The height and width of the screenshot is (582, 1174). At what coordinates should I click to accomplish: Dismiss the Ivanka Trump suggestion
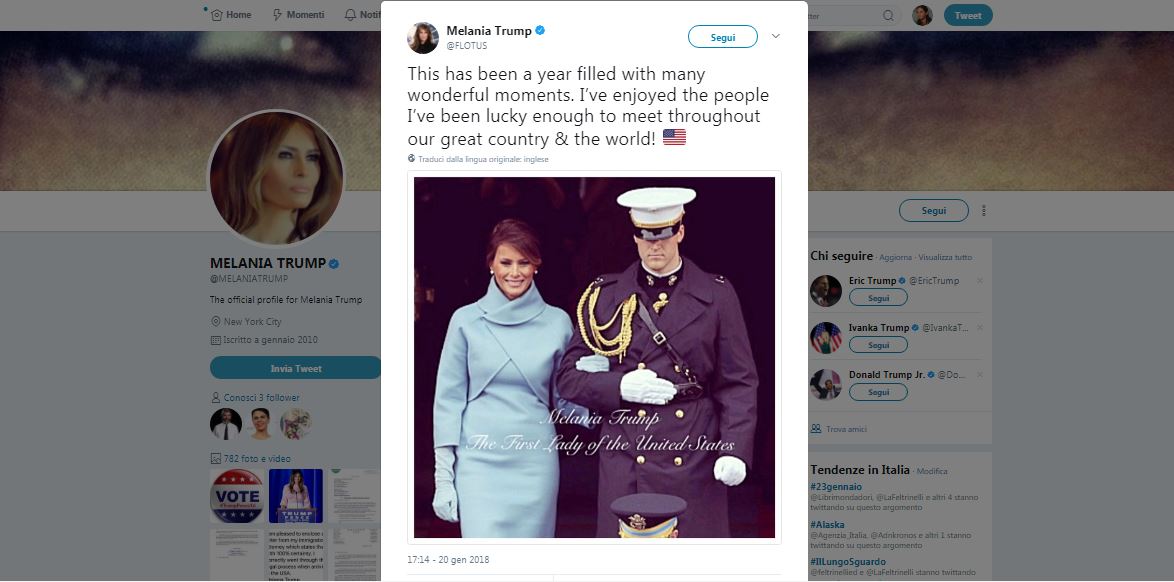click(979, 327)
